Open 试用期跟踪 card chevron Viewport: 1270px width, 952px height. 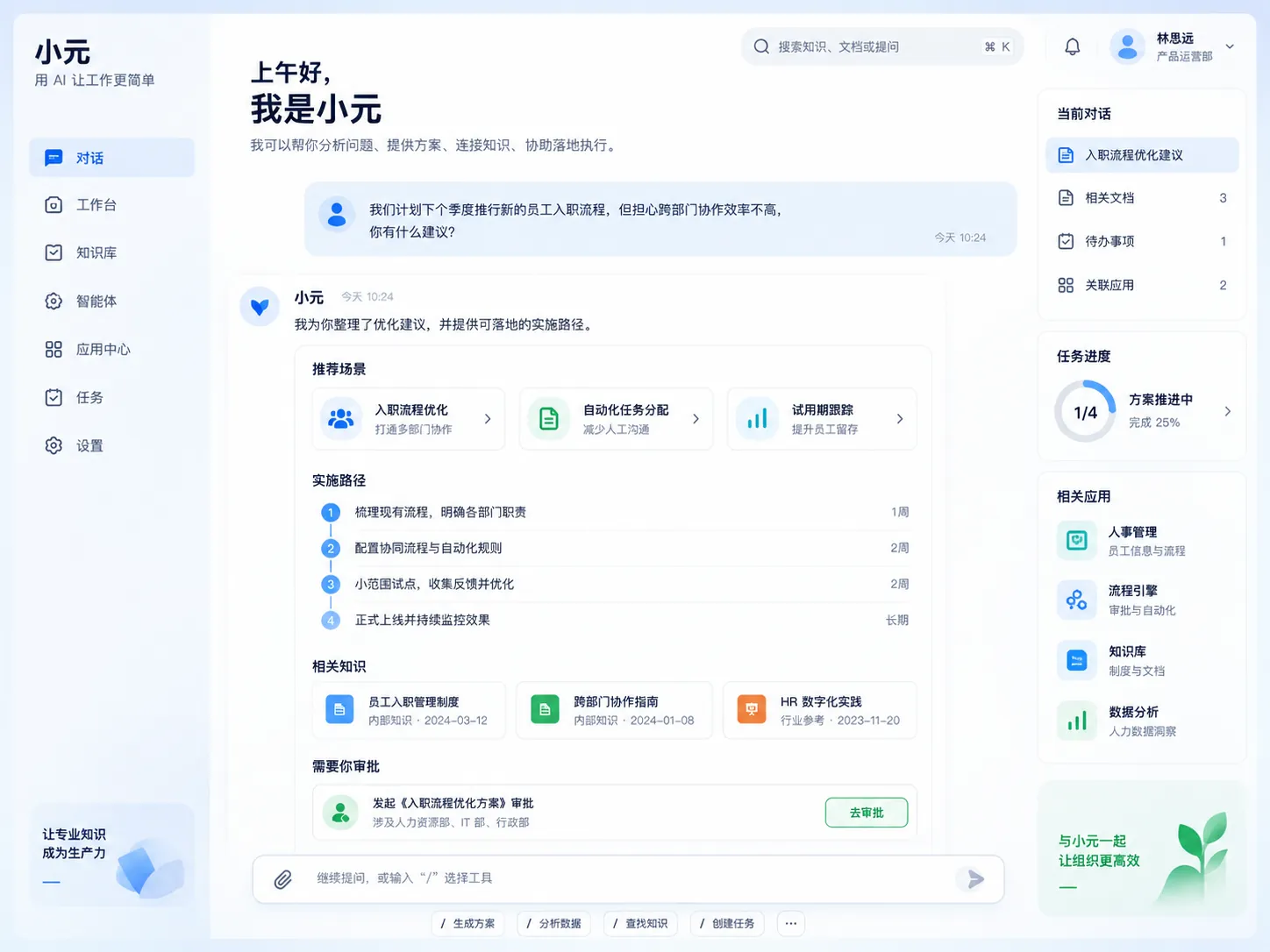coord(900,419)
